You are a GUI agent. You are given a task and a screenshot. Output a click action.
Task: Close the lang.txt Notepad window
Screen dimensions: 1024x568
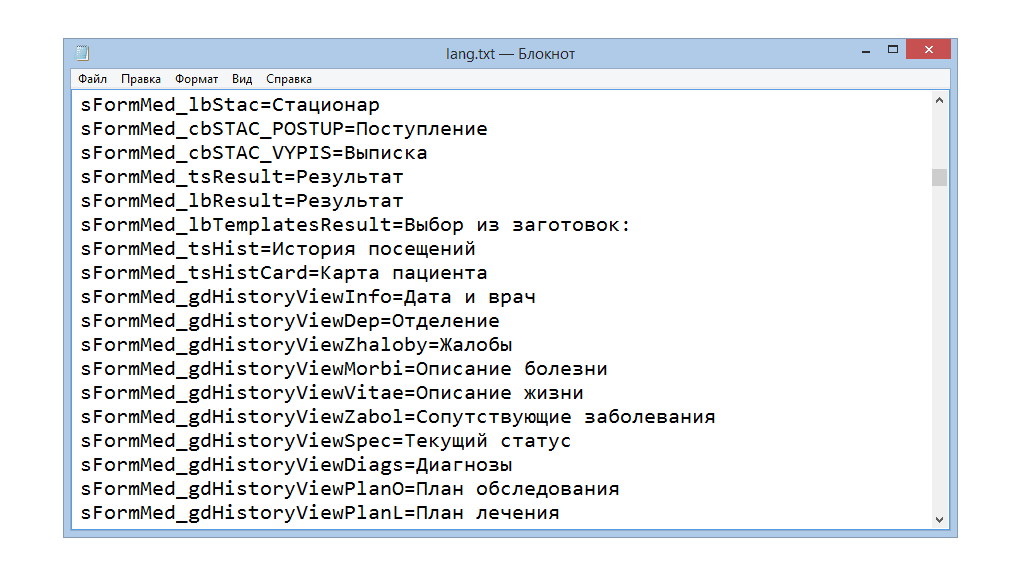pos(929,50)
